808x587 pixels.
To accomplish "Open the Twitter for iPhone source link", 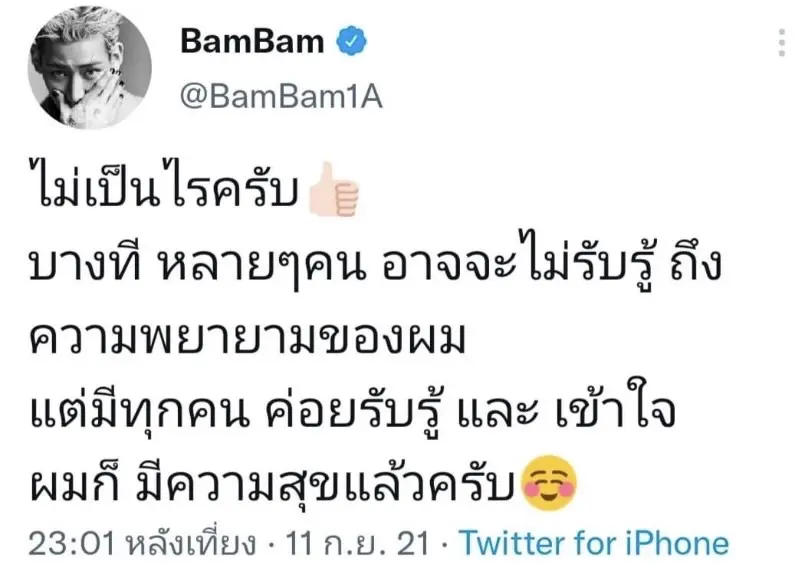I will click(x=594, y=544).
